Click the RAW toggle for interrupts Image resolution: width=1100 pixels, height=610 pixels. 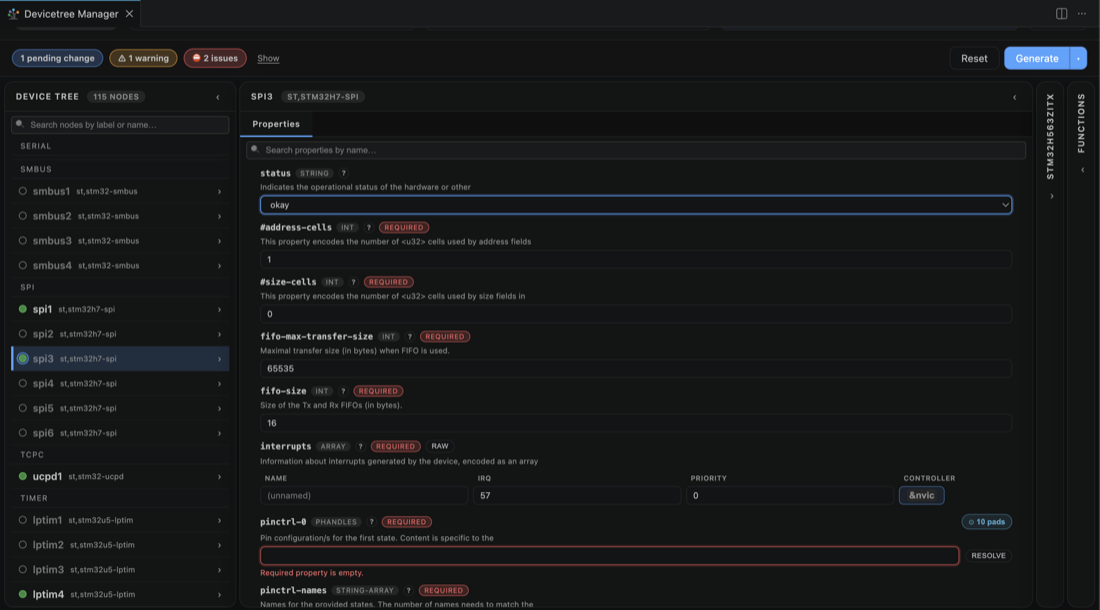click(x=440, y=447)
